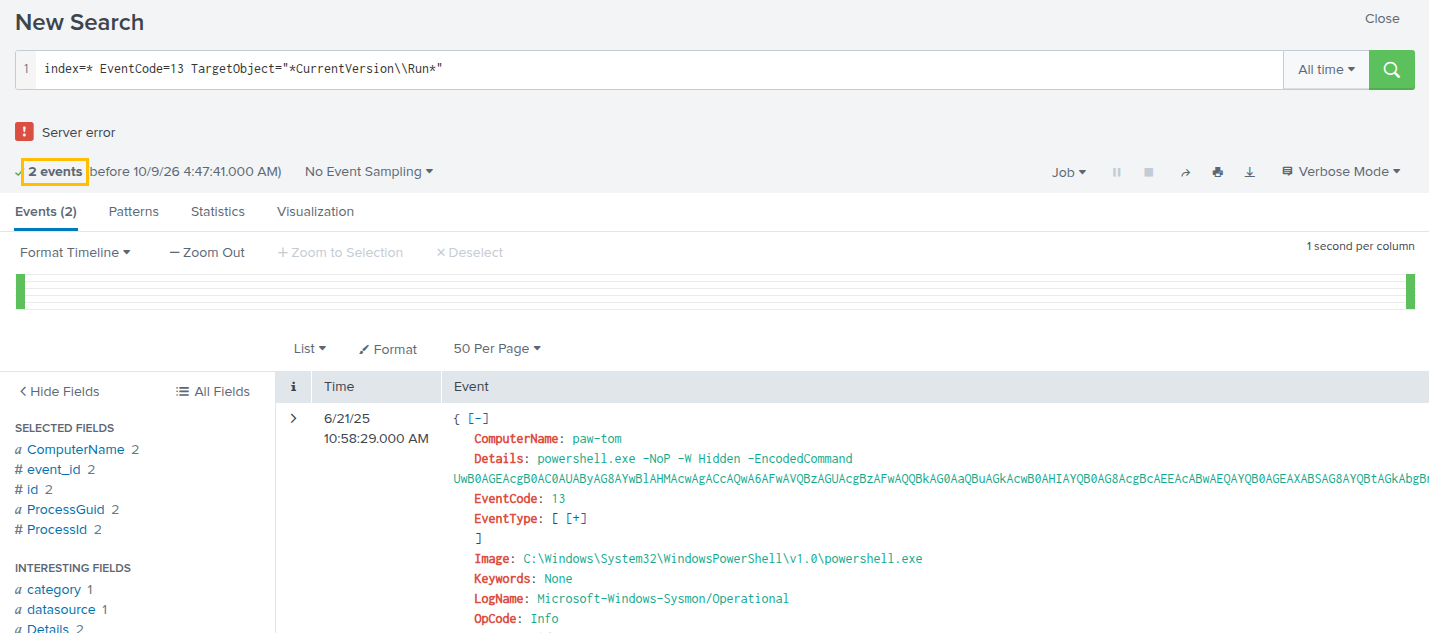Select the rightmost green timeline bar
Image resolution: width=1429 pixels, height=633 pixels.
coord(1410,291)
